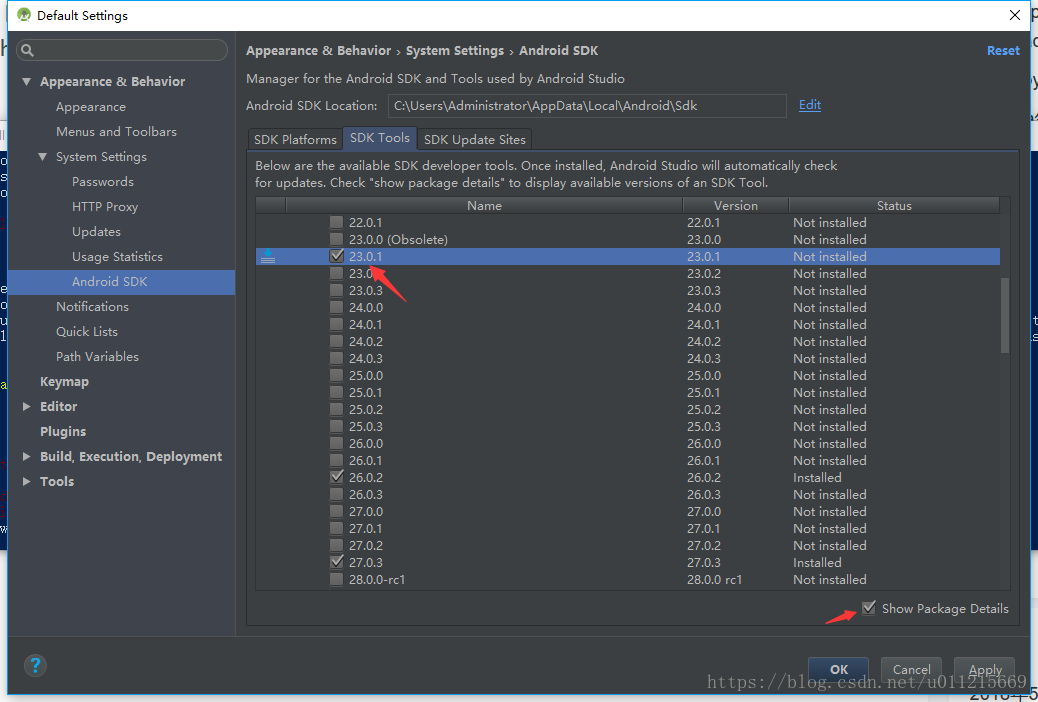This screenshot has width=1038, height=702.
Task: Click System Settings in the breadcrumb
Action: [x=455, y=51]
